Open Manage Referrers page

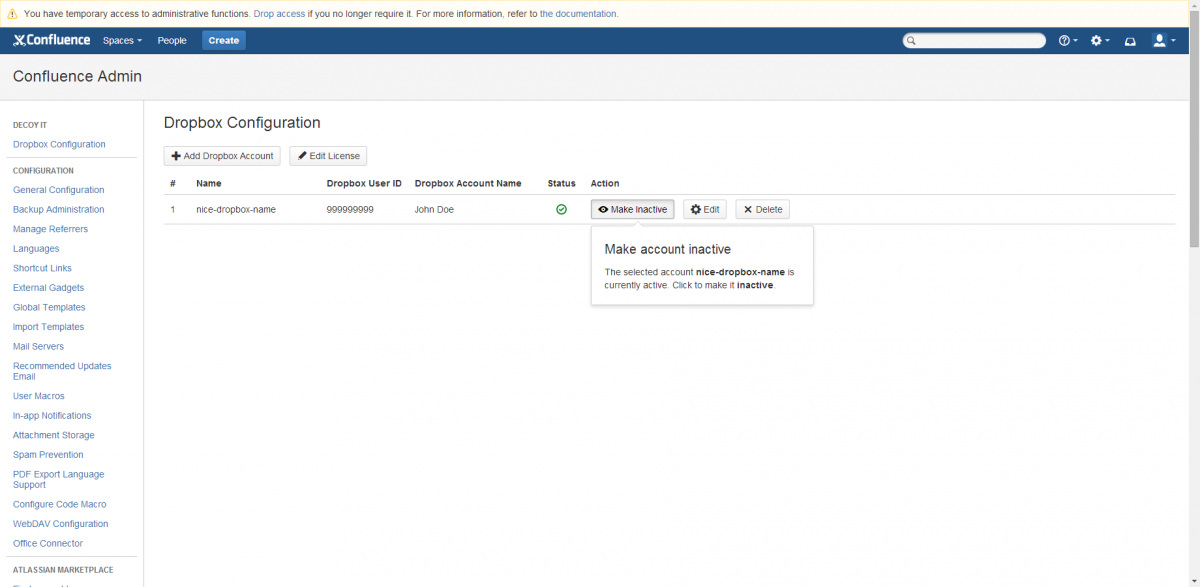pyautogui.click(x=50, y=229)
